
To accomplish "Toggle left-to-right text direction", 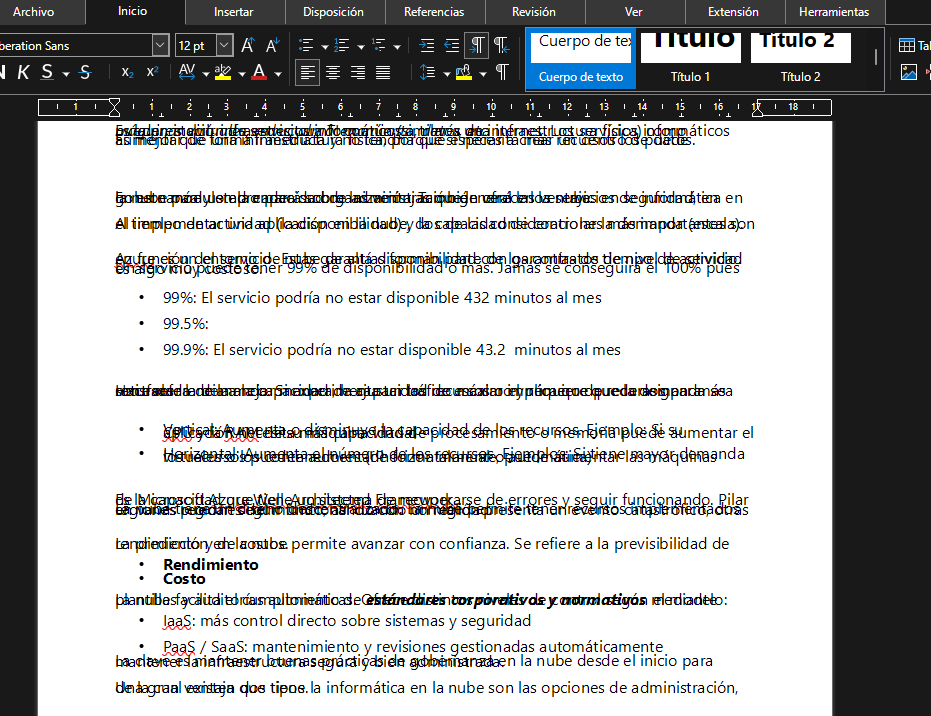I will [478, 46].
